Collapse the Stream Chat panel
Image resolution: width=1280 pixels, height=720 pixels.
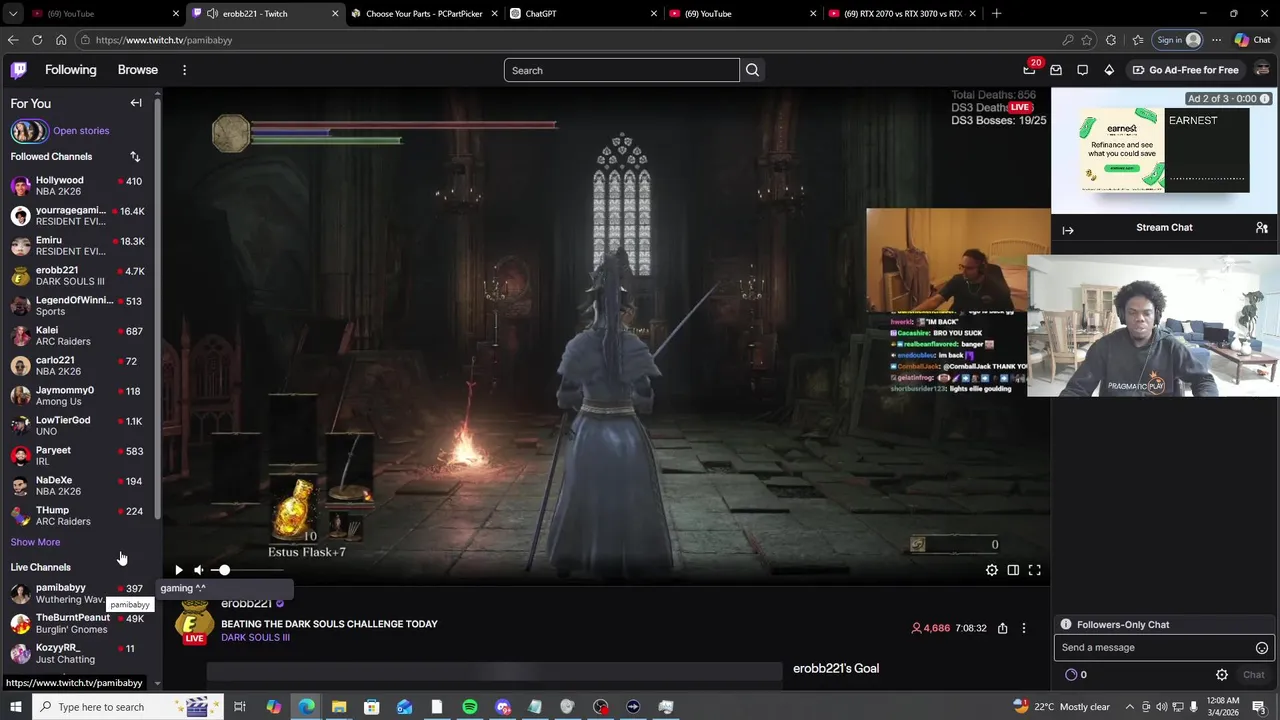(x=1068, y=230)
